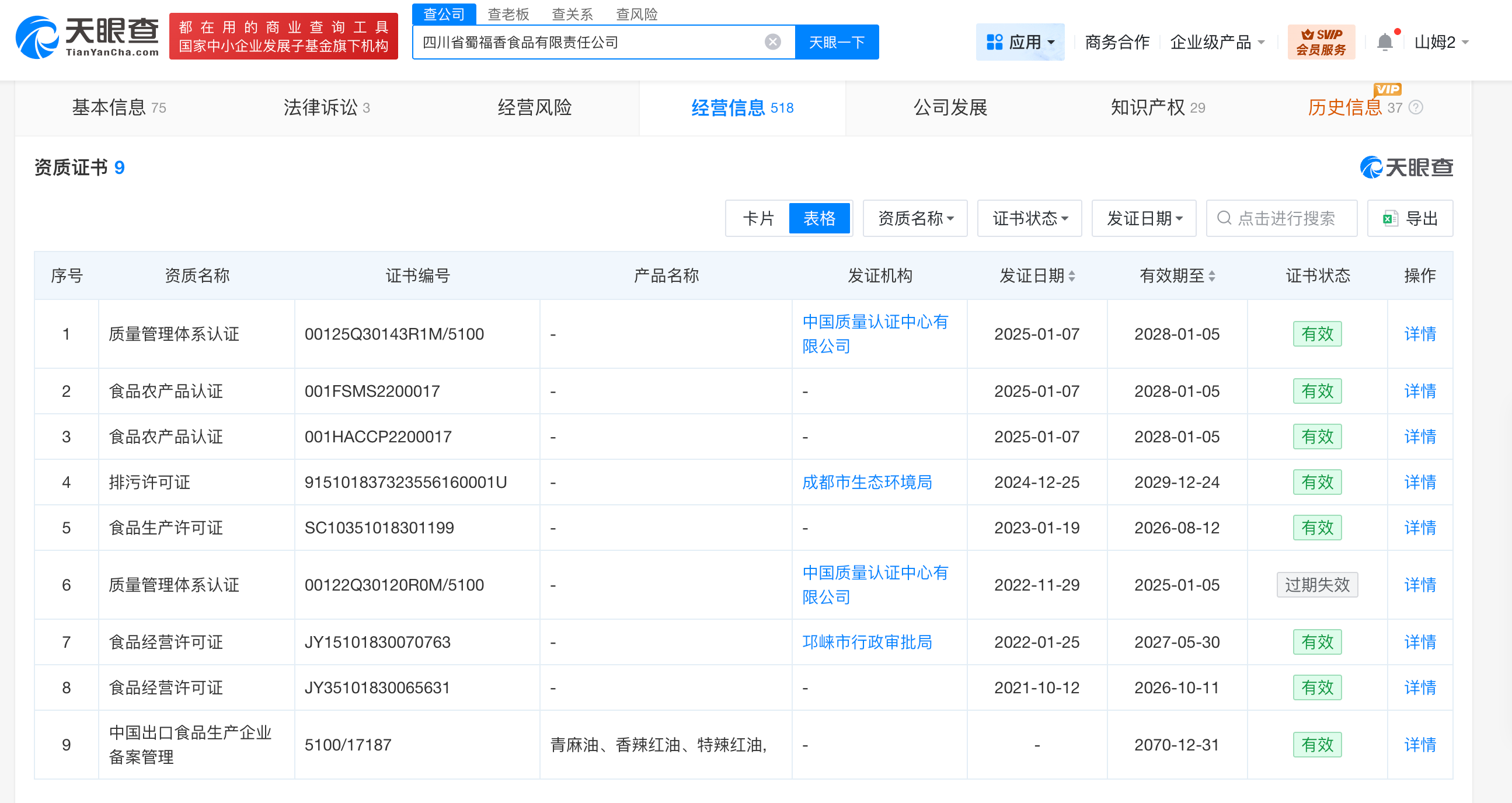Click the notification bell icon
The image size is (1512, 803).
click(1384, 42)
